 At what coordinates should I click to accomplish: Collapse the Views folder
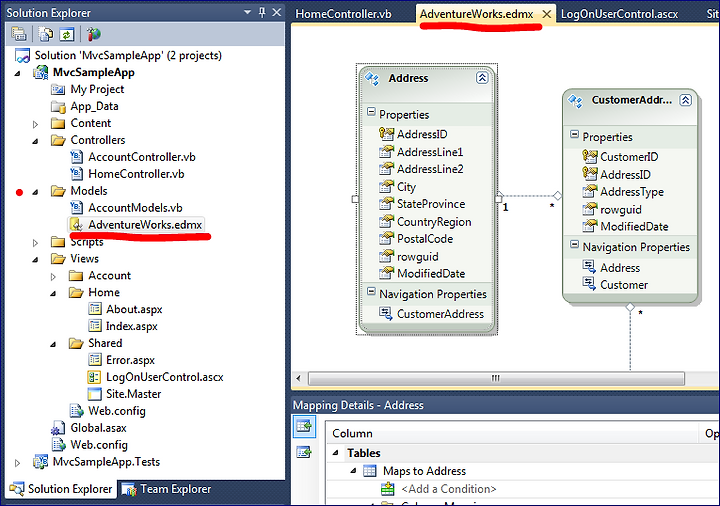pyautogui.click(x=35, y=260)
